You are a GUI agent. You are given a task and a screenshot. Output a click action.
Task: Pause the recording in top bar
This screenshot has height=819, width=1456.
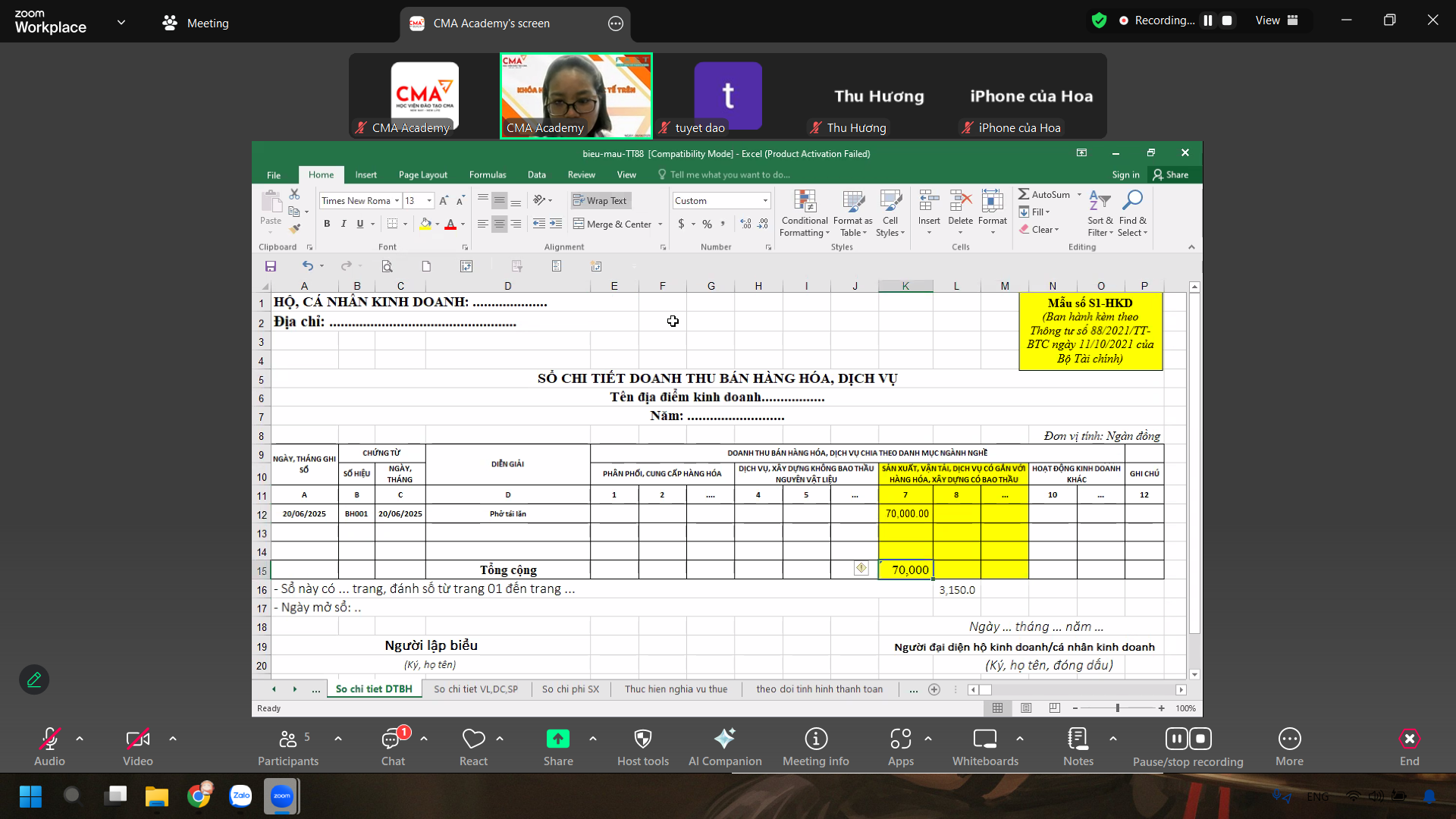point(1208,20)
